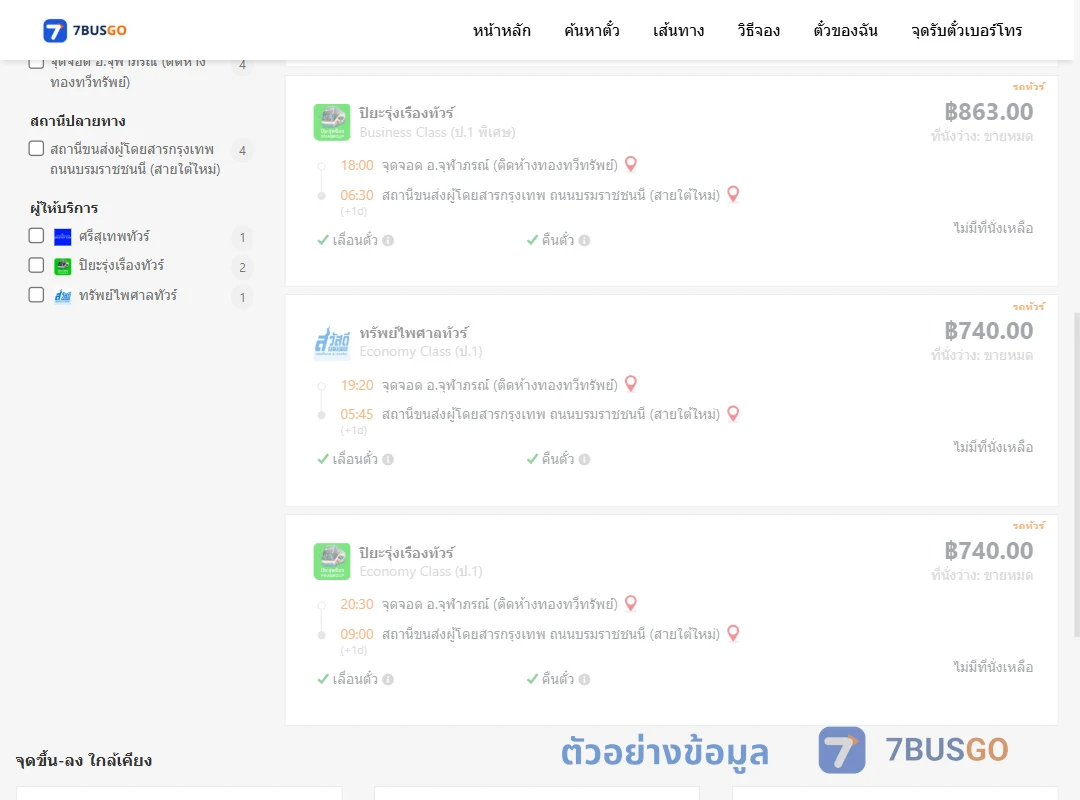Viewport: 1080px width, 800px height.
Task: Tick the ปิยะรุ่งเรืองทัวร์ operator checkbox
Action: [37, 265]
